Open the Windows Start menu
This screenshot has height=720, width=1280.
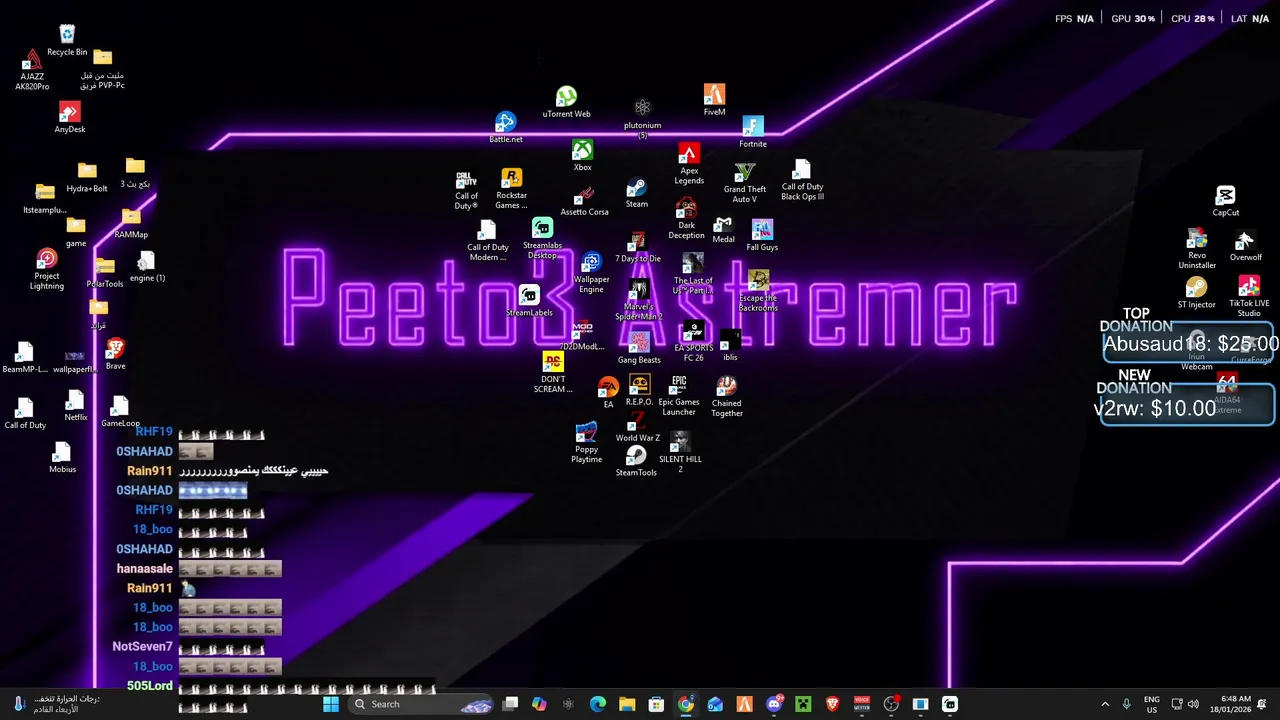[x=331, y=704]
